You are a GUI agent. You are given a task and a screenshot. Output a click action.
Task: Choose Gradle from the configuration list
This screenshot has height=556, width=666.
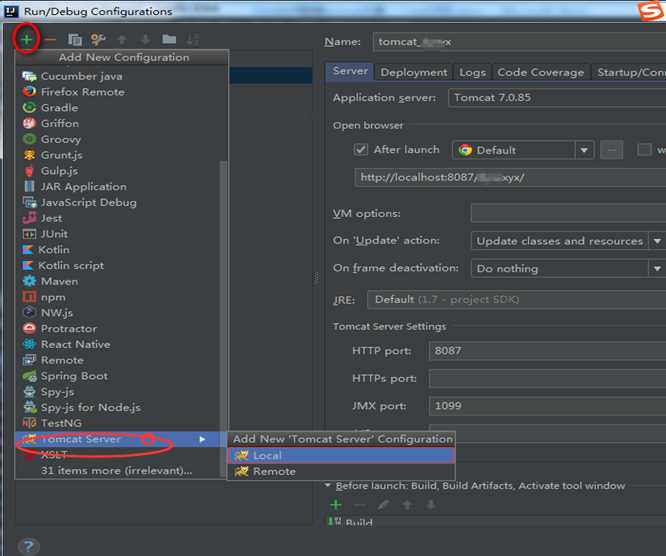121,107
